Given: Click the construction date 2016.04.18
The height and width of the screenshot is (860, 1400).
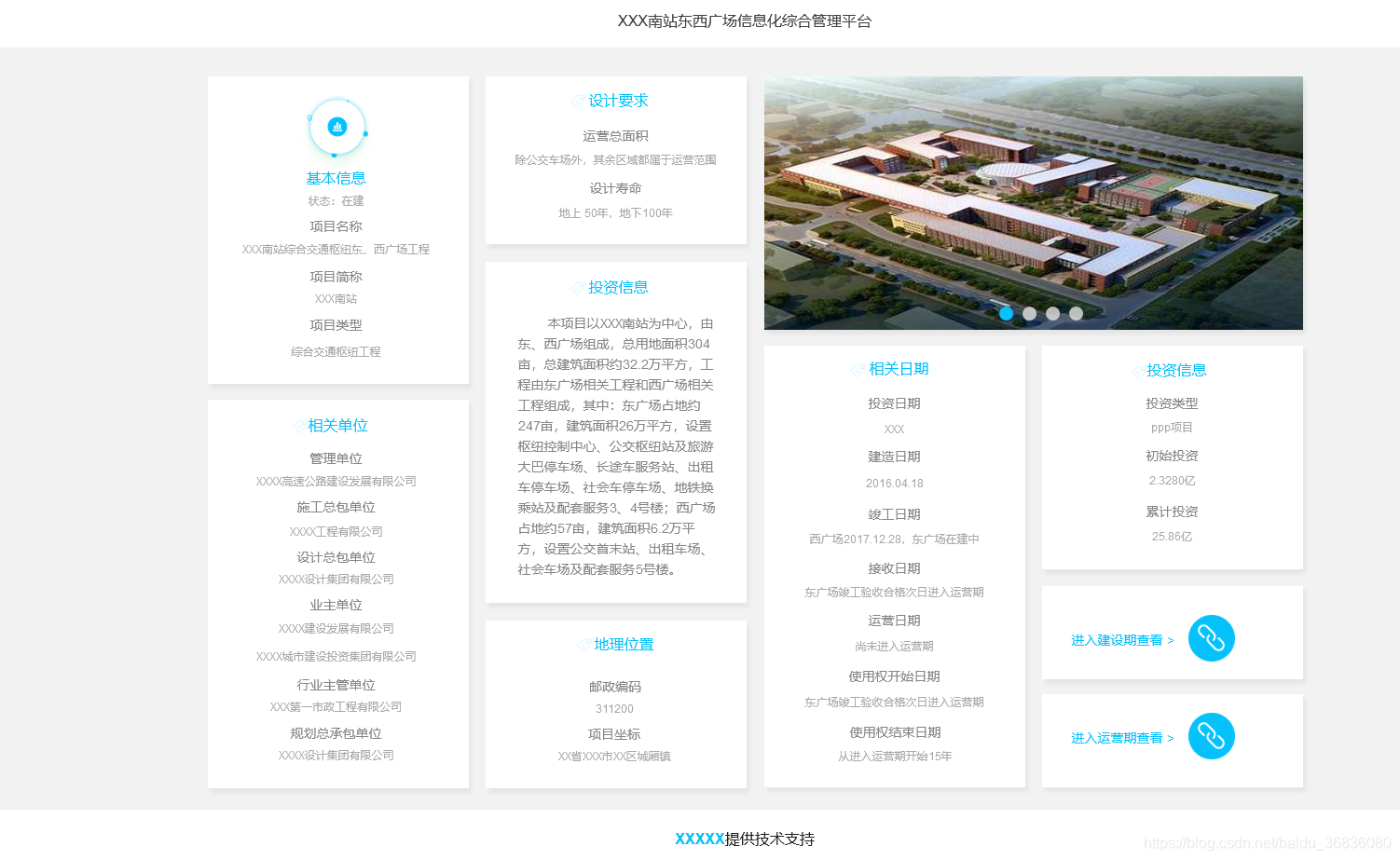Looking at the screenshot, I should [x=894, y=484].
